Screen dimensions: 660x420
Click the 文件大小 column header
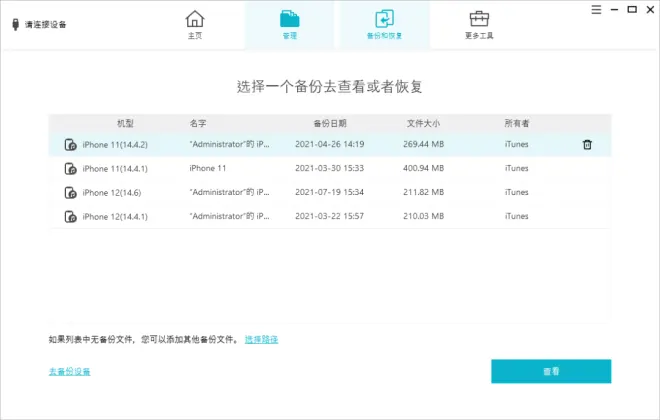423,123
